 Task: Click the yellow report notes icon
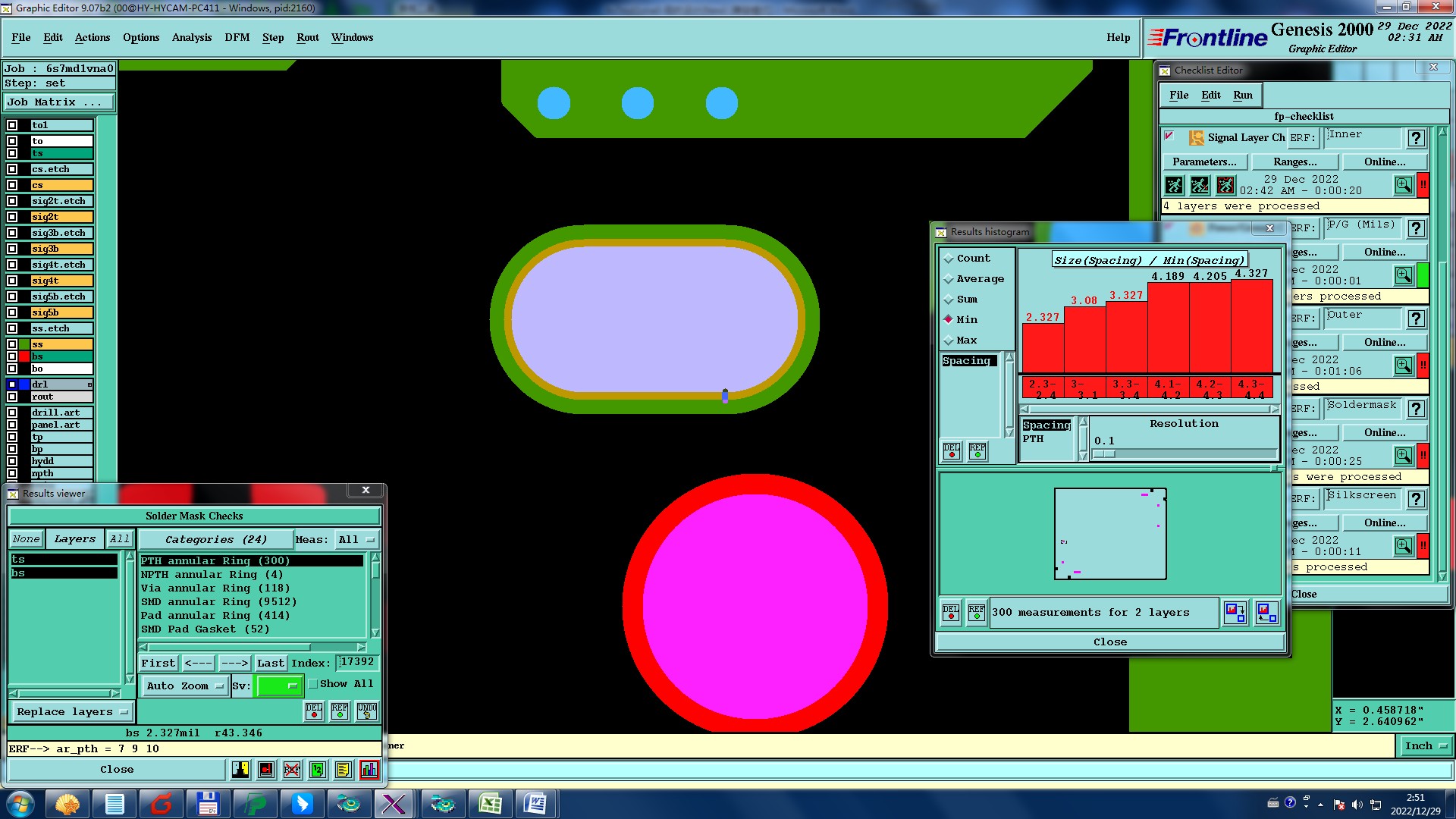coord(343,770)
